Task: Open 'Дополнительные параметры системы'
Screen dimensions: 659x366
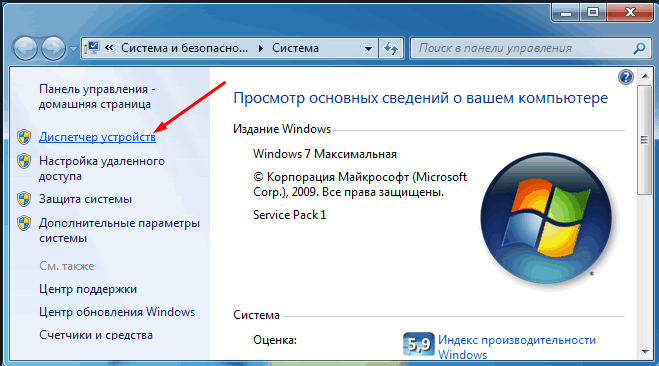Action: [x=119, y=230]
